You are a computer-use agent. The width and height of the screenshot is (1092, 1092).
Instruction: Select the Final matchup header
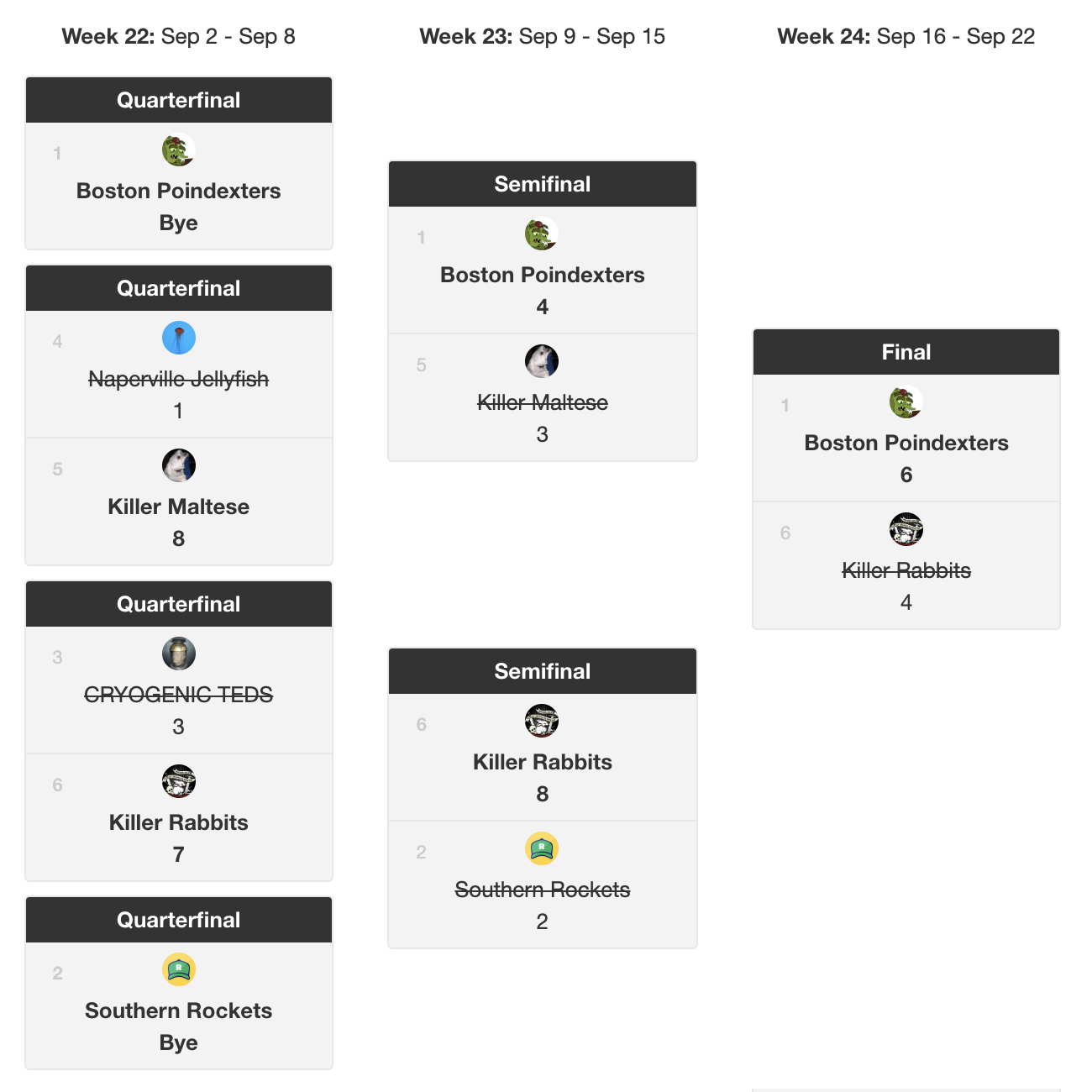(x=906, y=352)
